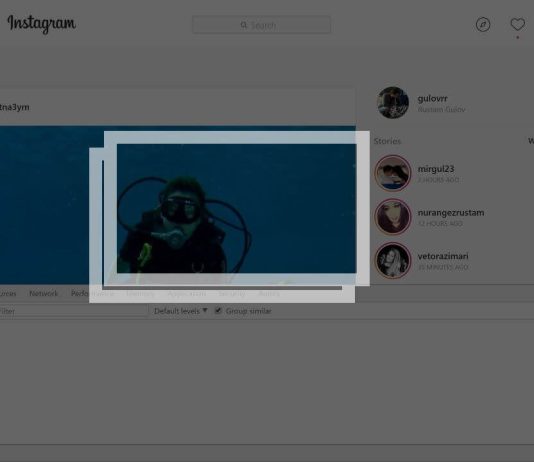Screen dimensions: 534x462
Task: Open the gulovrr username link
Action: 433,98
